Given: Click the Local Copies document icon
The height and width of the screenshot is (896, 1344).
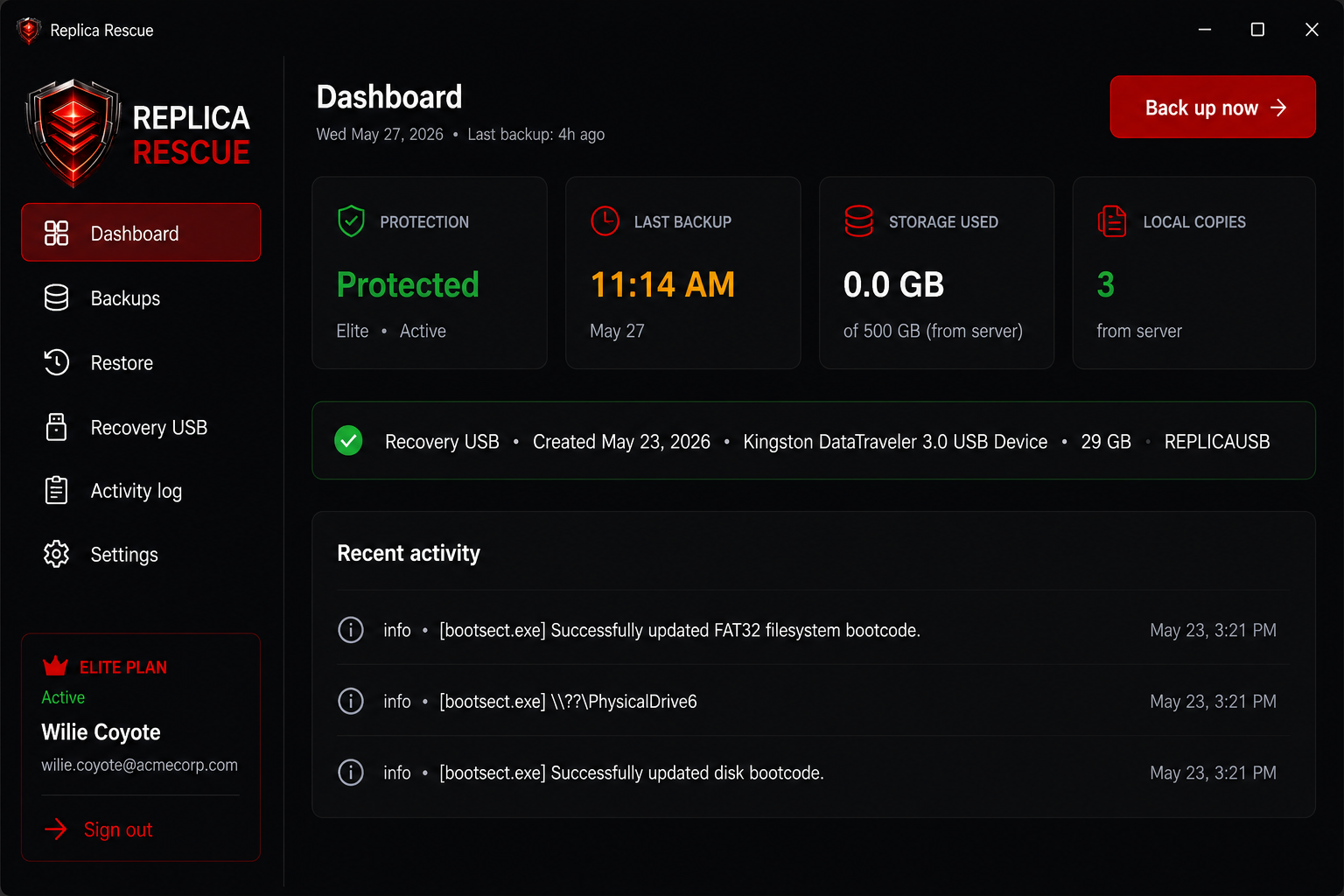Looking at the screenshot, I should pyautogui.click(x=1112, y=221).
